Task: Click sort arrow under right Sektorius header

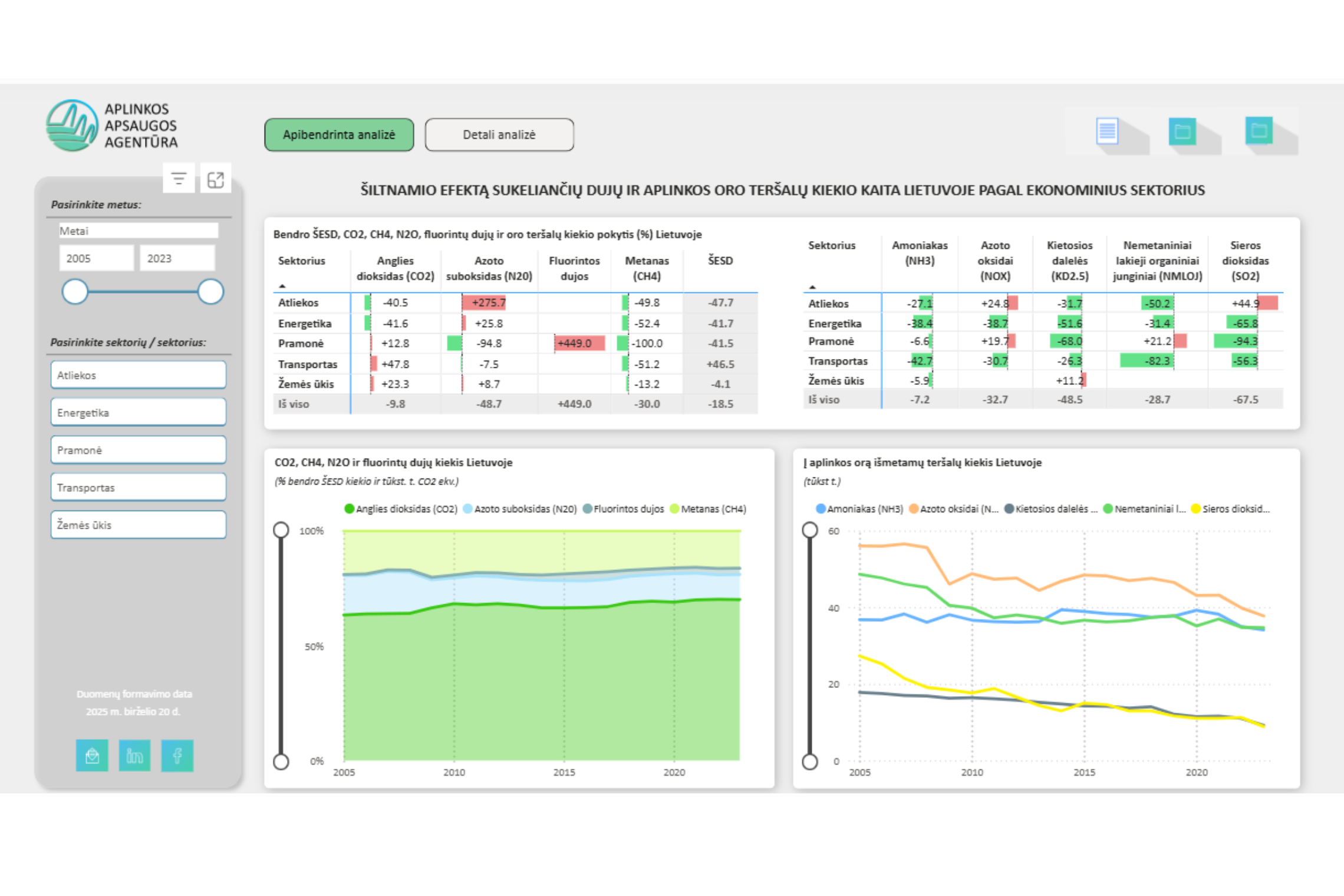Action: [x=812, y=287]
